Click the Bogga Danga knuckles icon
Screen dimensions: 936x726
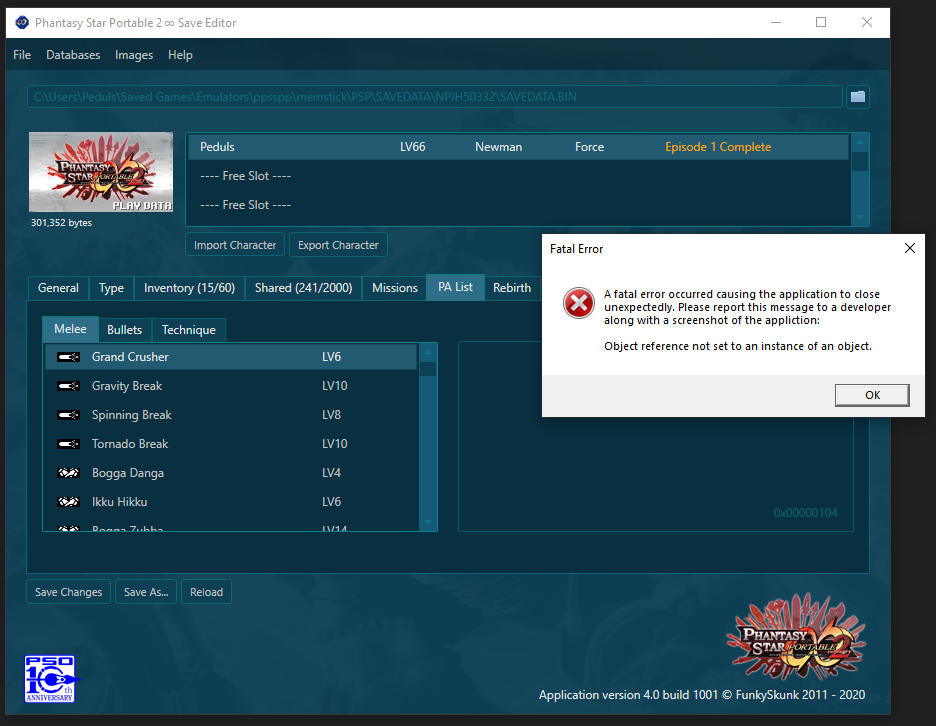coord(68,473)
